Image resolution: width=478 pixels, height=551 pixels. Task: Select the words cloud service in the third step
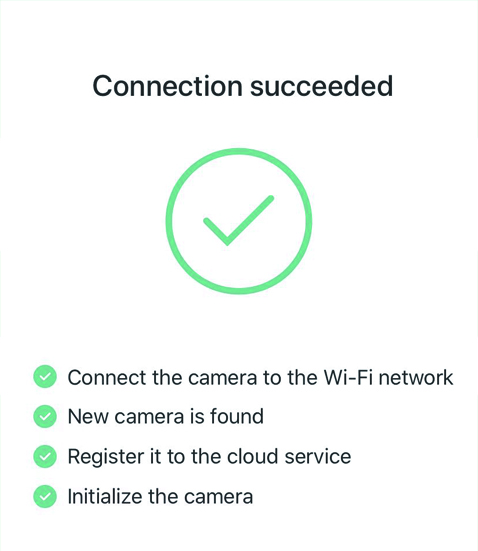[289, 456]
